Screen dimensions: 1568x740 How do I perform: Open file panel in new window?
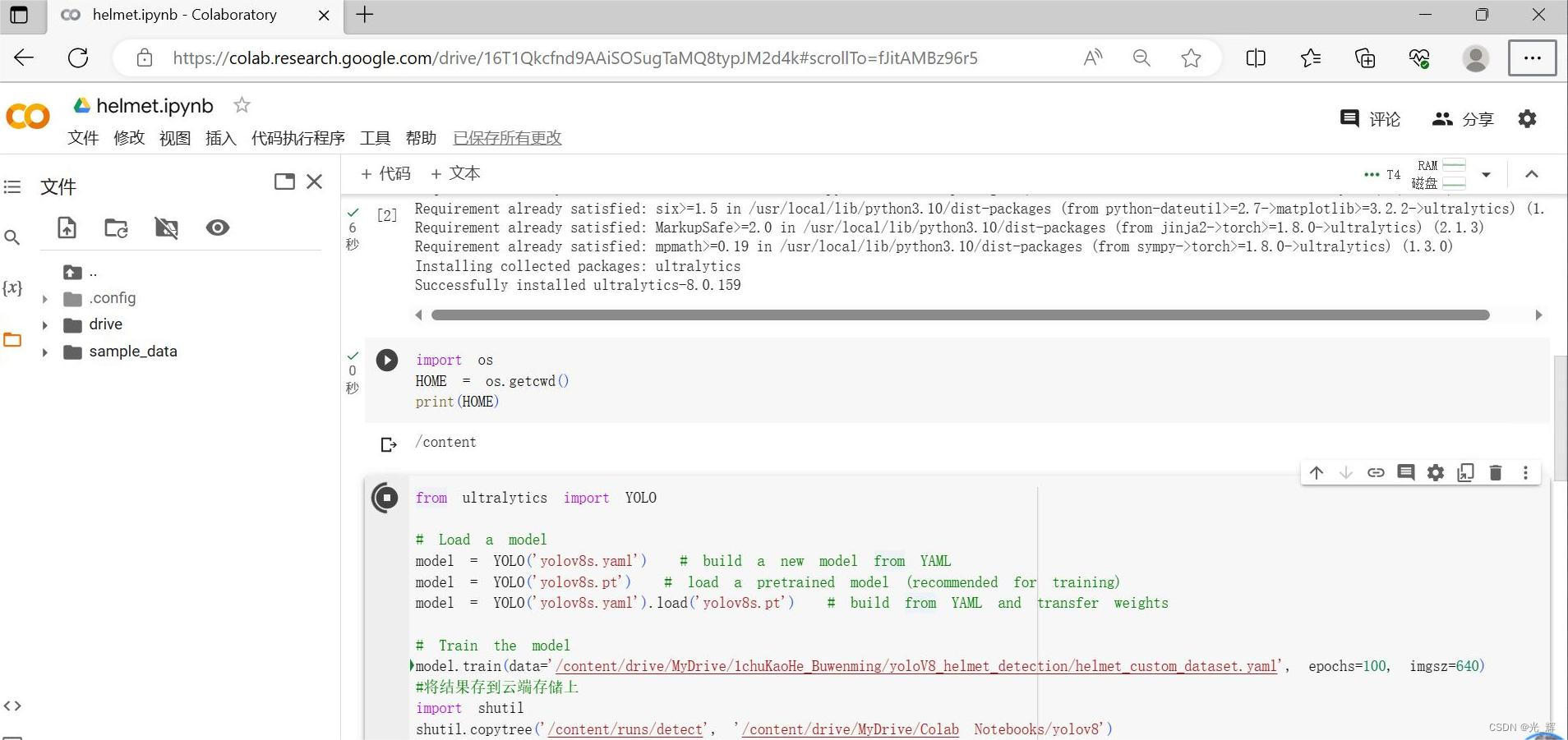[284, 182]
